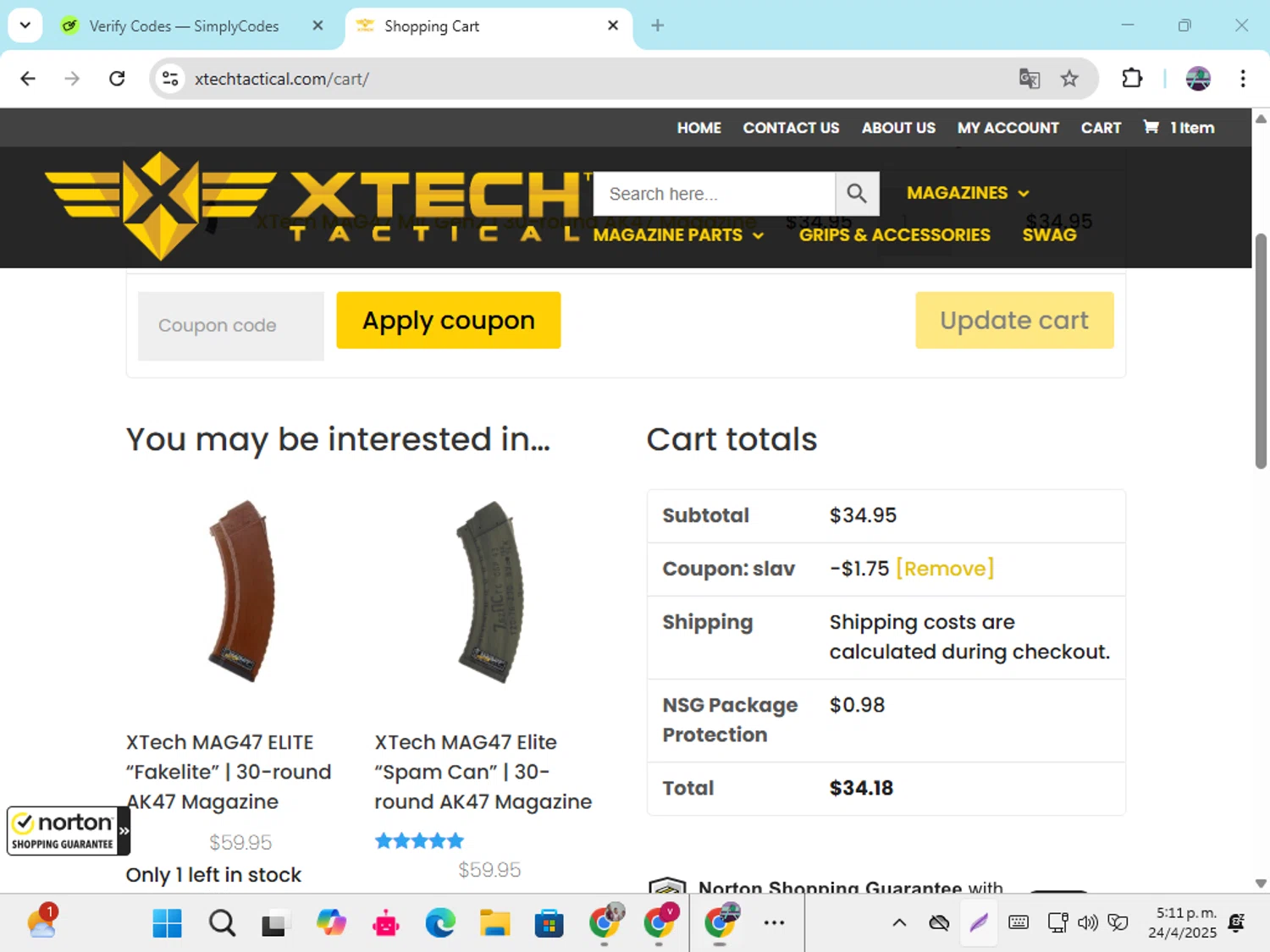Bookmark this page with the star icon
Image resolution: width=1270 pixels, height=952 pixels.
1069,79
